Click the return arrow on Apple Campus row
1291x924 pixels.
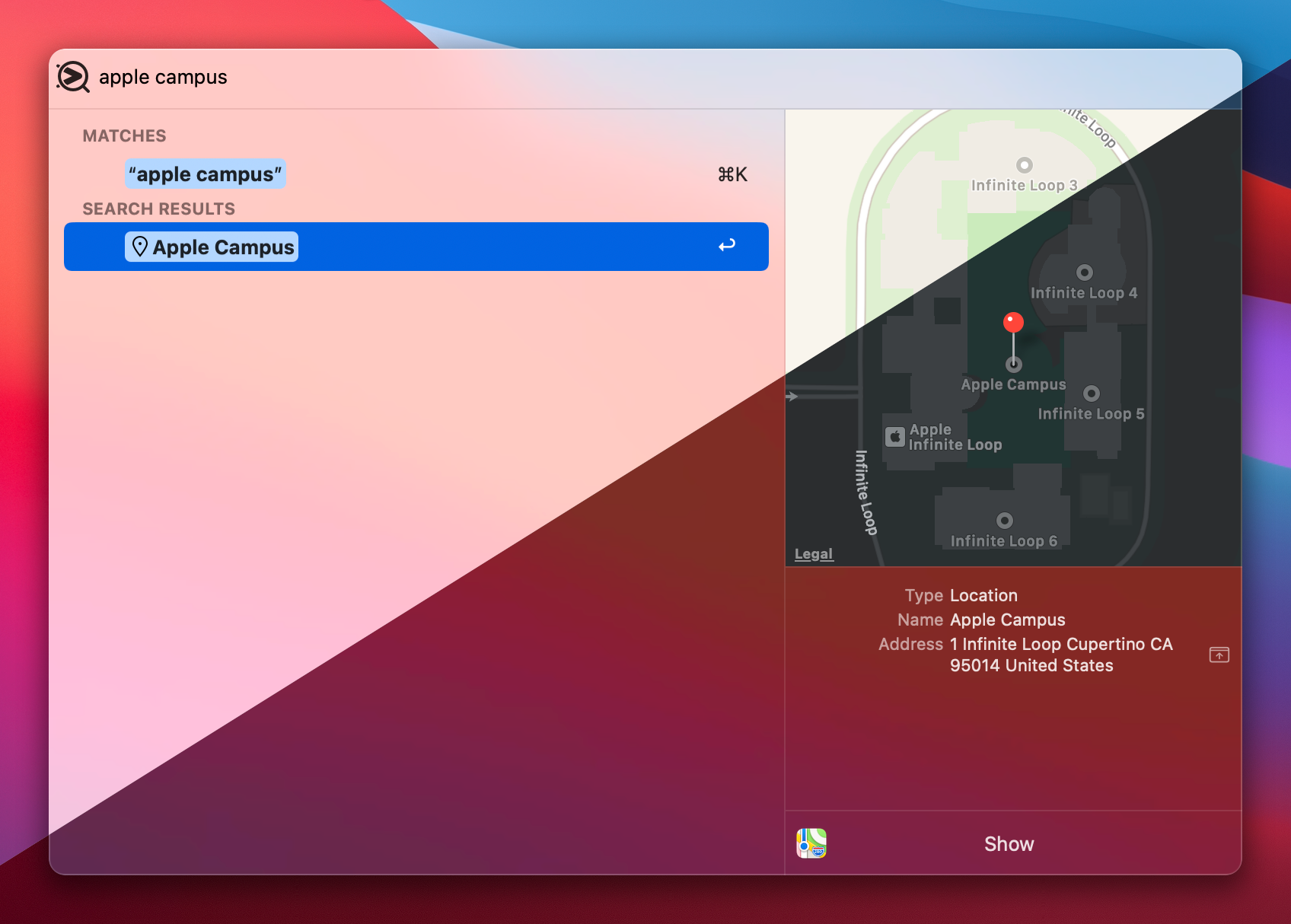pyautogui.click(x=727, y=245)
